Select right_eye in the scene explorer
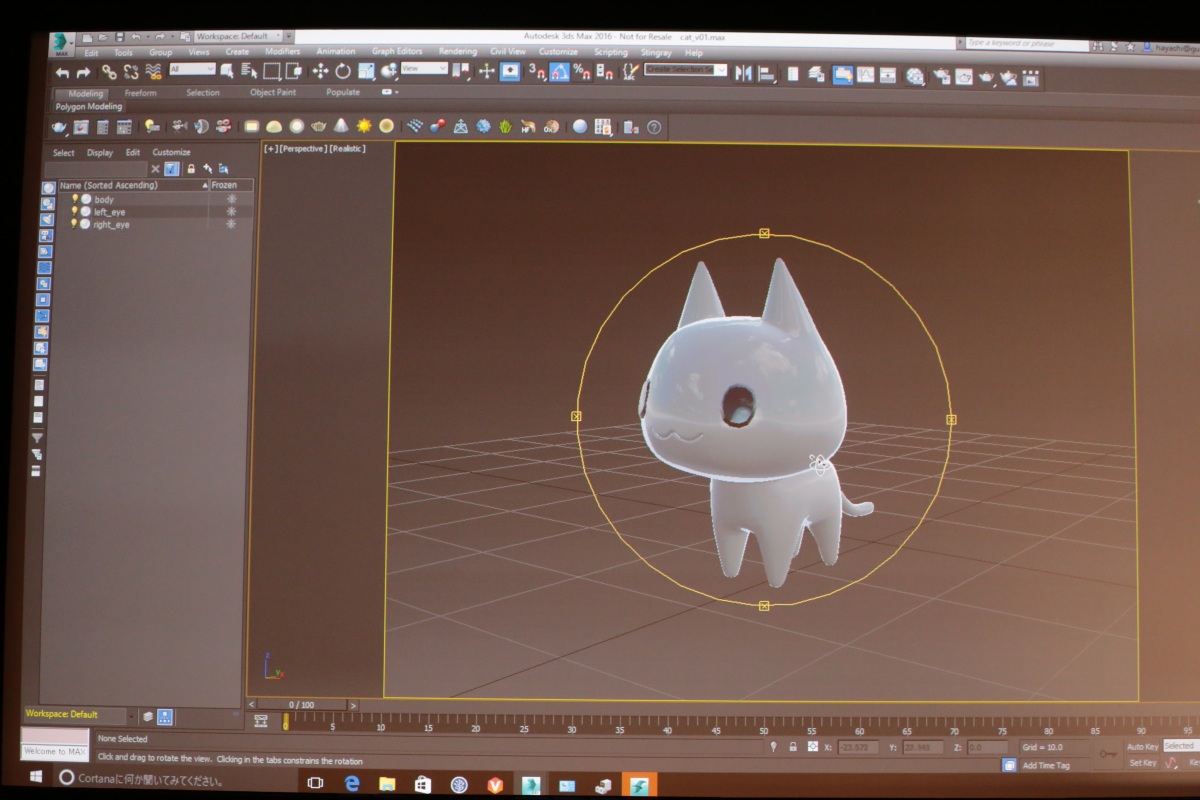Screen dimensions: 1200x800 click(x=111, y=225)
